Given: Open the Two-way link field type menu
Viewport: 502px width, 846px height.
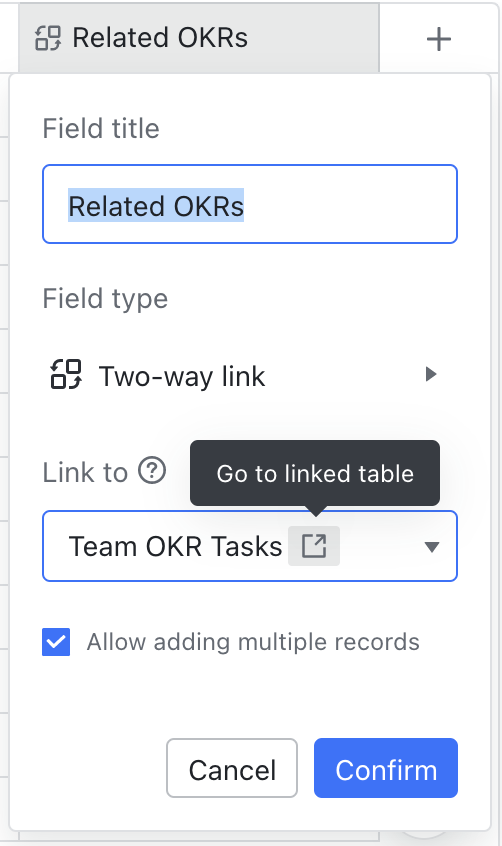Looking at the screenshot, I should click(x=250, y=375).
